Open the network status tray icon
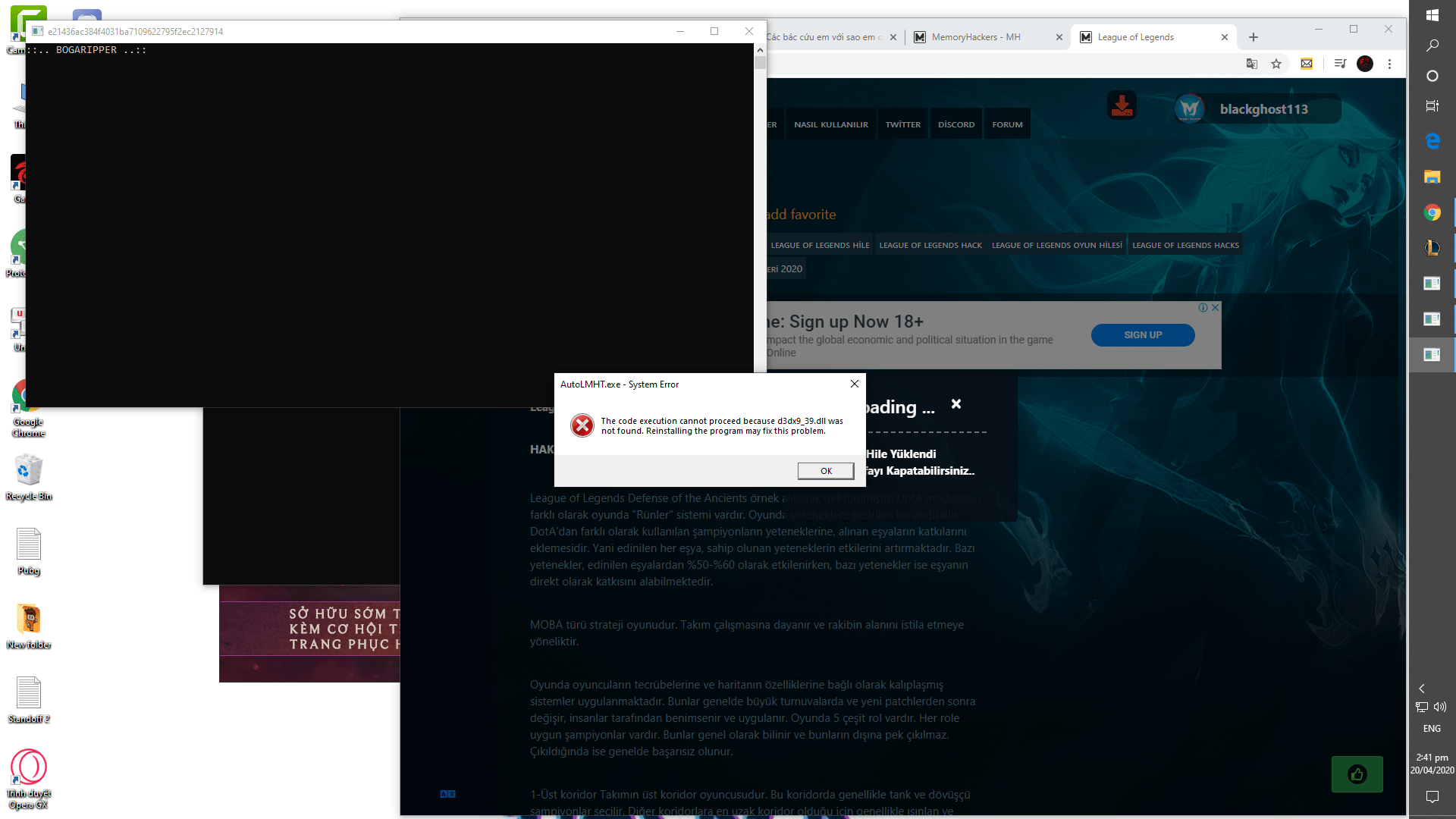 (x=1422, y=707)
